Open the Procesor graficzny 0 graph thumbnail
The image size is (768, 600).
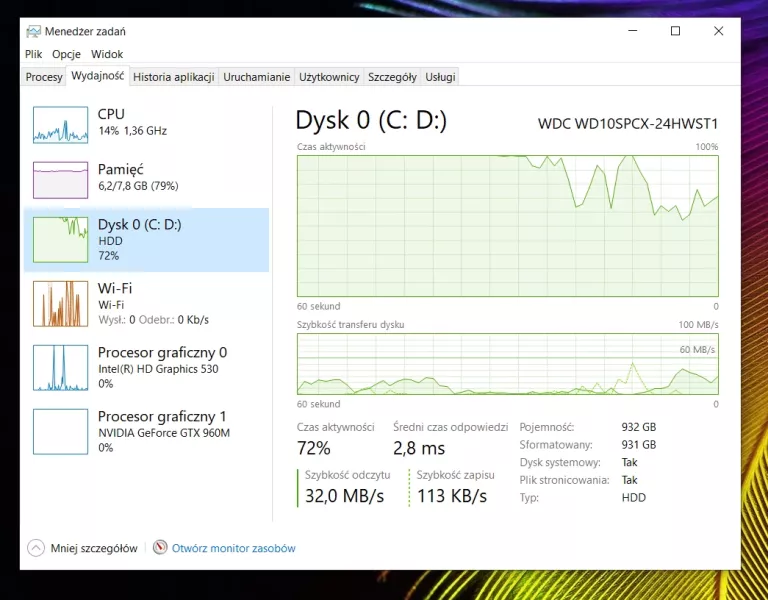point(60,368)
